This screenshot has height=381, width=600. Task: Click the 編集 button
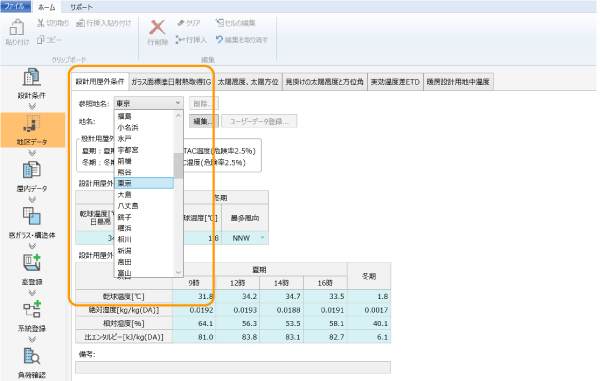click(204, 121)
